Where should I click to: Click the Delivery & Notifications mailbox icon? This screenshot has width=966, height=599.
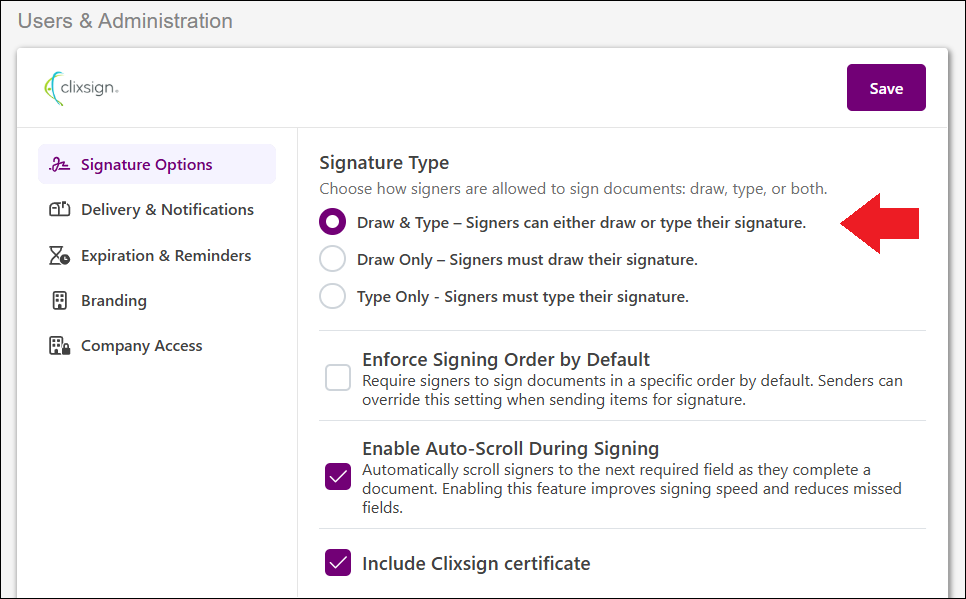tap(59, 210)
